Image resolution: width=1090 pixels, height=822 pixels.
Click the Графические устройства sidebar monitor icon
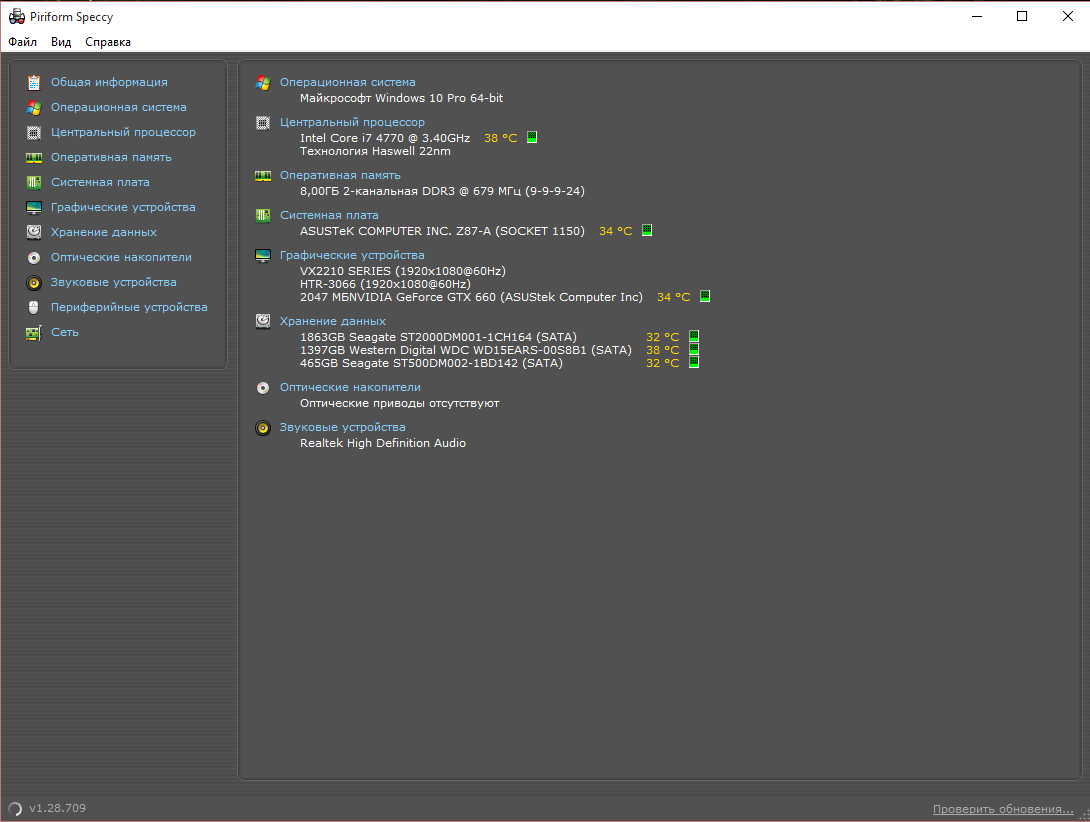[x=33, y=207]
